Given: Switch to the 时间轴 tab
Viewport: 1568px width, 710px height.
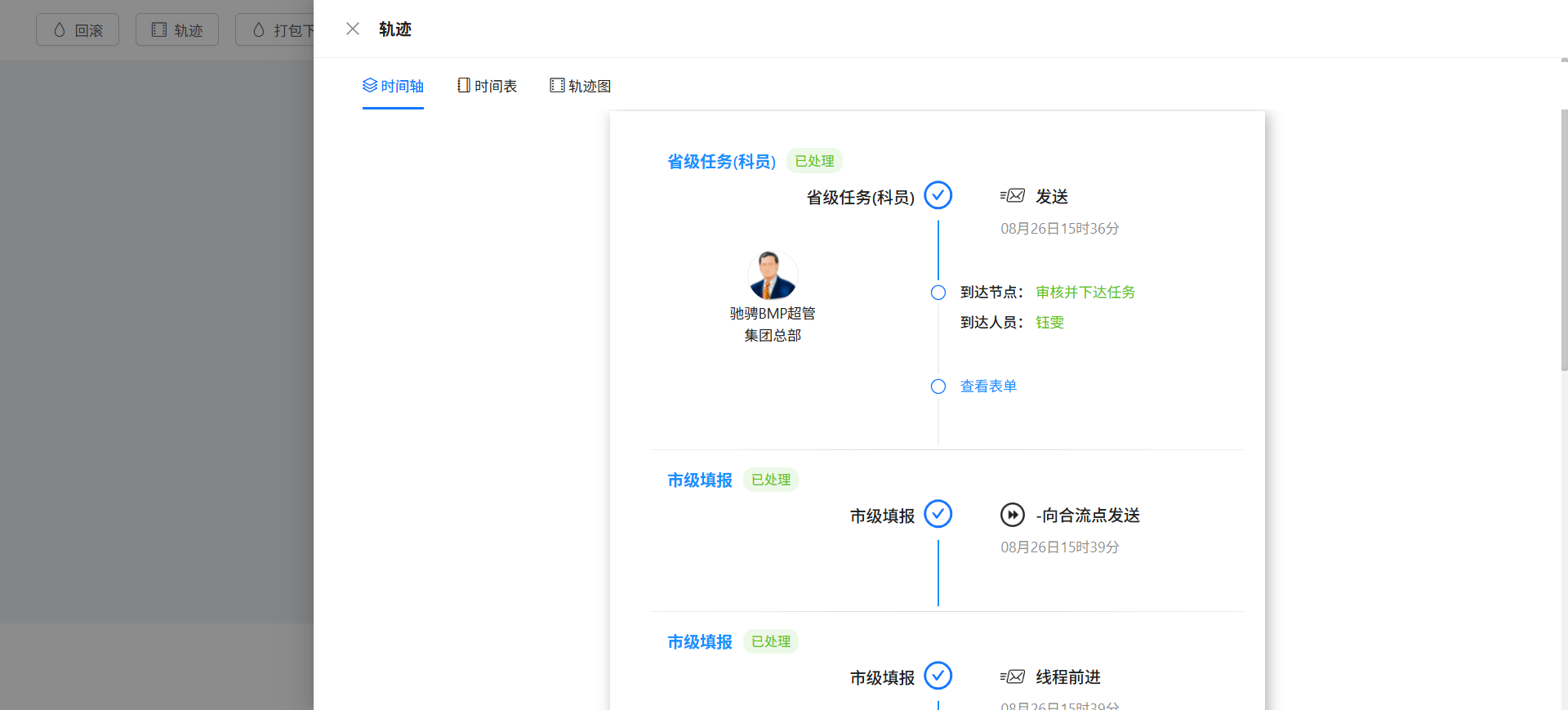Looking at the screenshot, I should (x=393, y=86).
